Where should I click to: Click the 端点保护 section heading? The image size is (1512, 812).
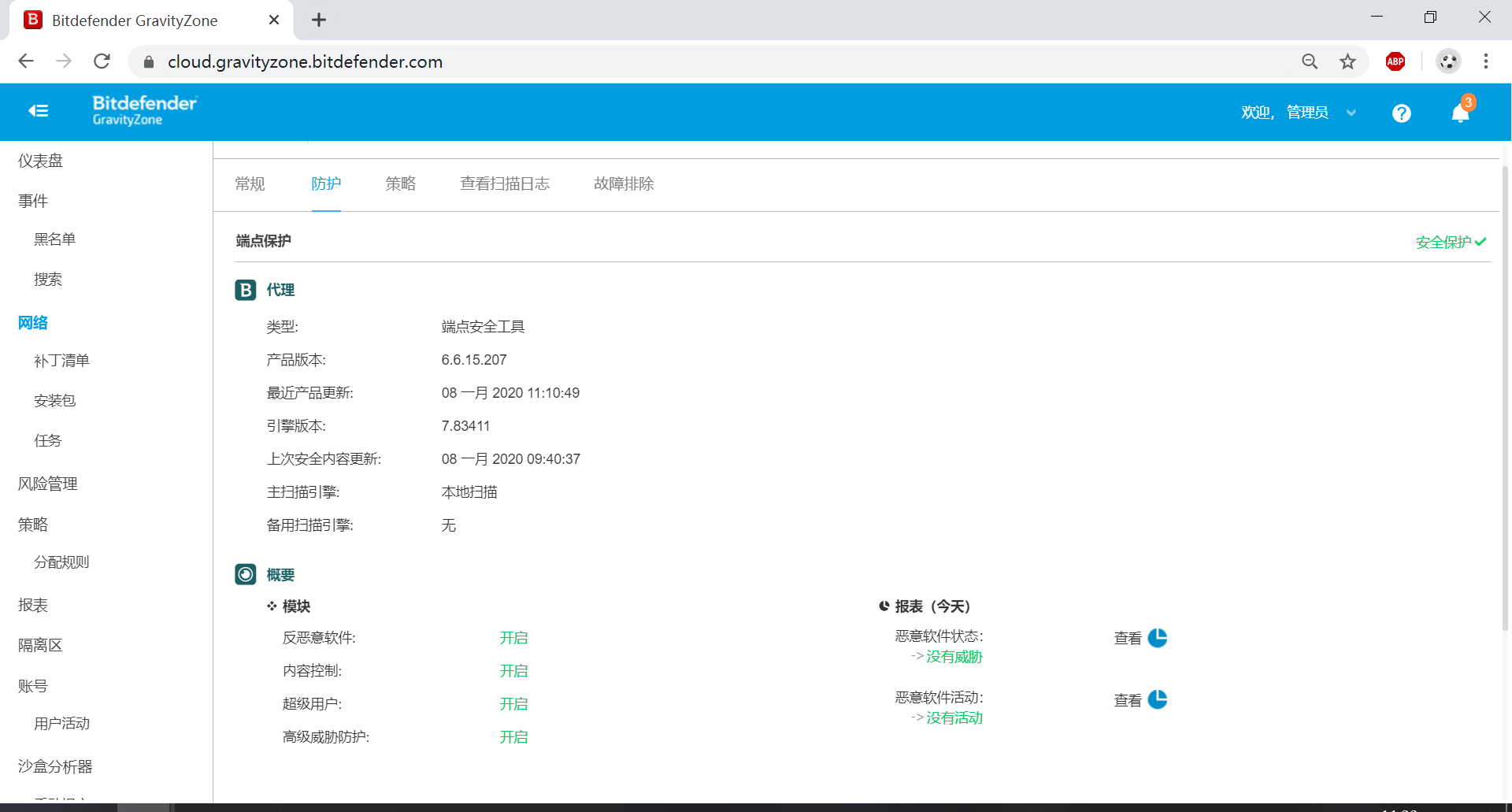[263, 241]
